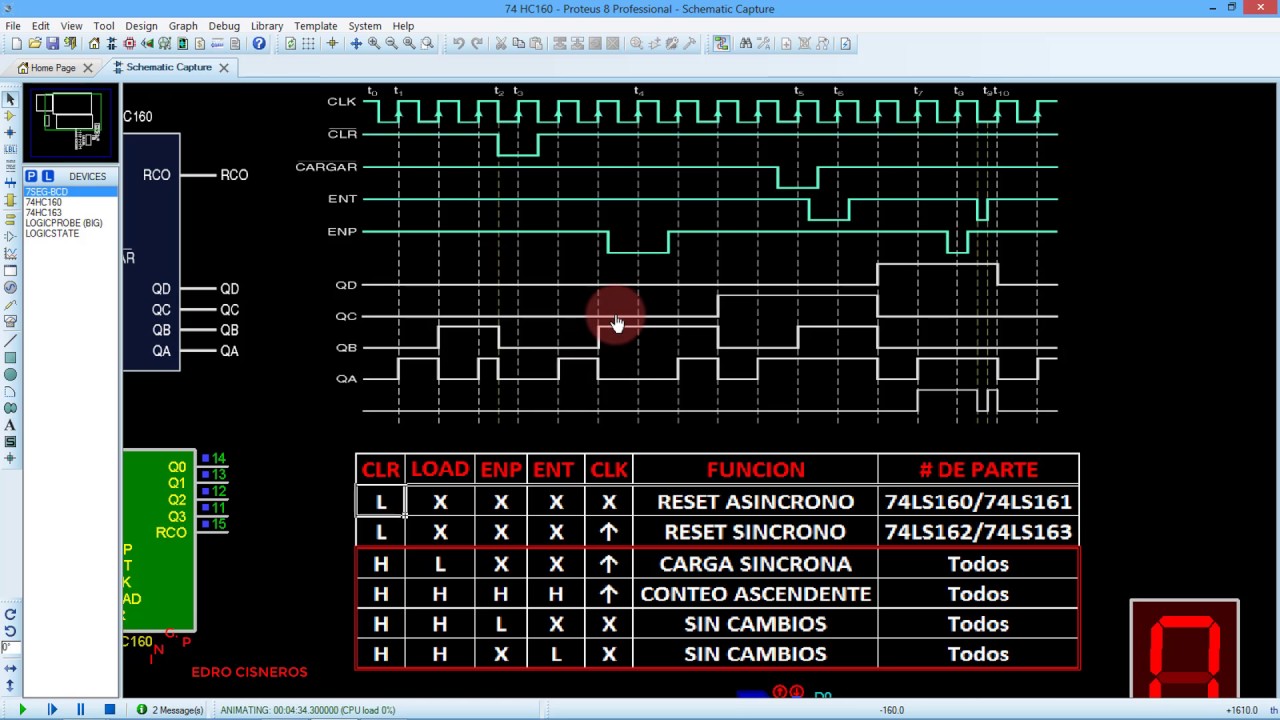The image size is (1280, 720).
Task: Select the 2D Graphics Circle tool
Action: click(10, 375)
